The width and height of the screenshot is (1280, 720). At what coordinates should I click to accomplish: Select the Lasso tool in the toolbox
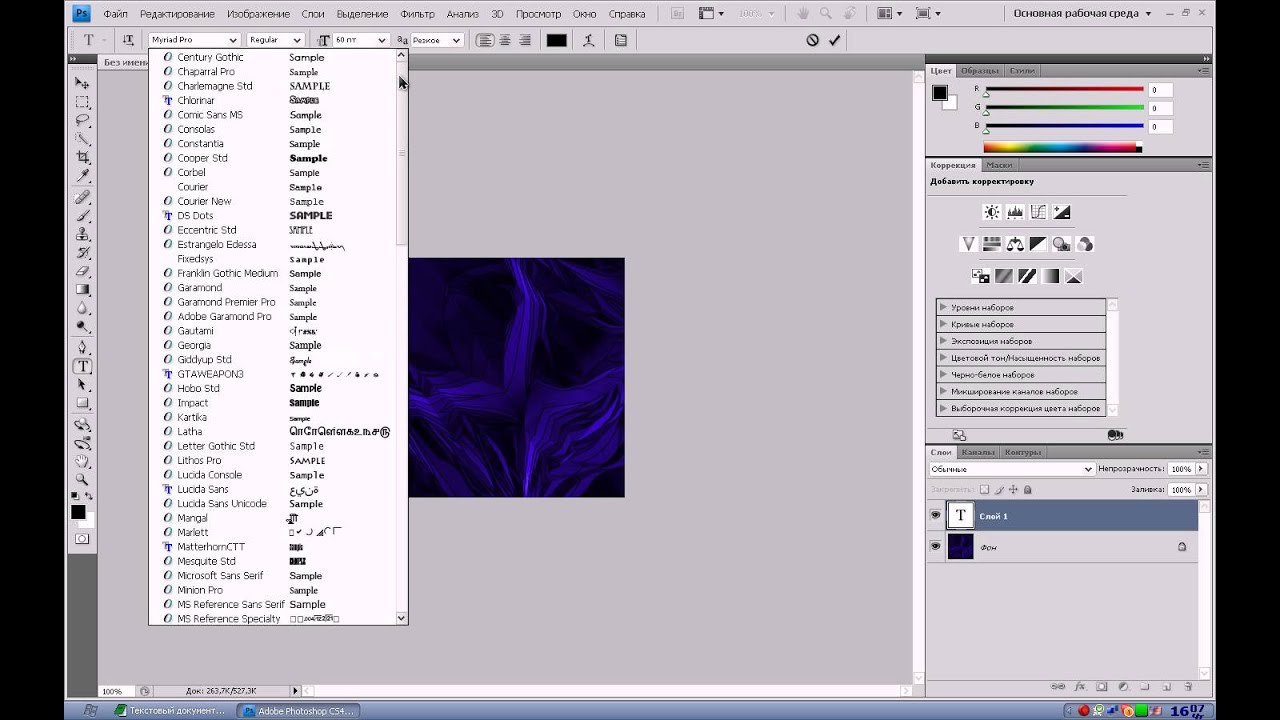(x=82, y=120)
